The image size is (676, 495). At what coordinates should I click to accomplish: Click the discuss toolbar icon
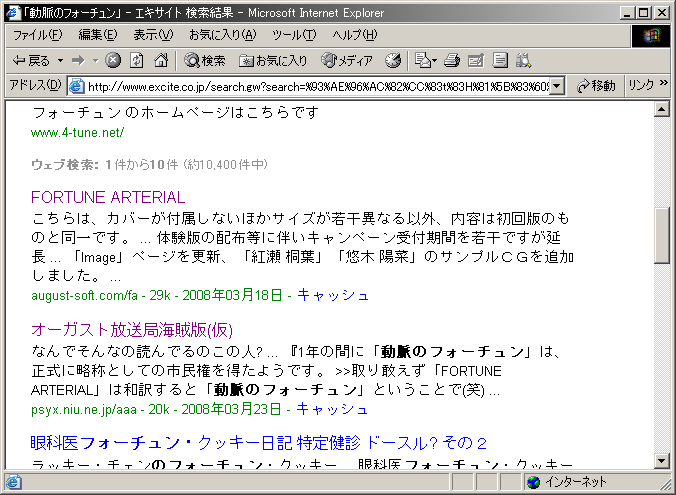(x=500, y=60)
